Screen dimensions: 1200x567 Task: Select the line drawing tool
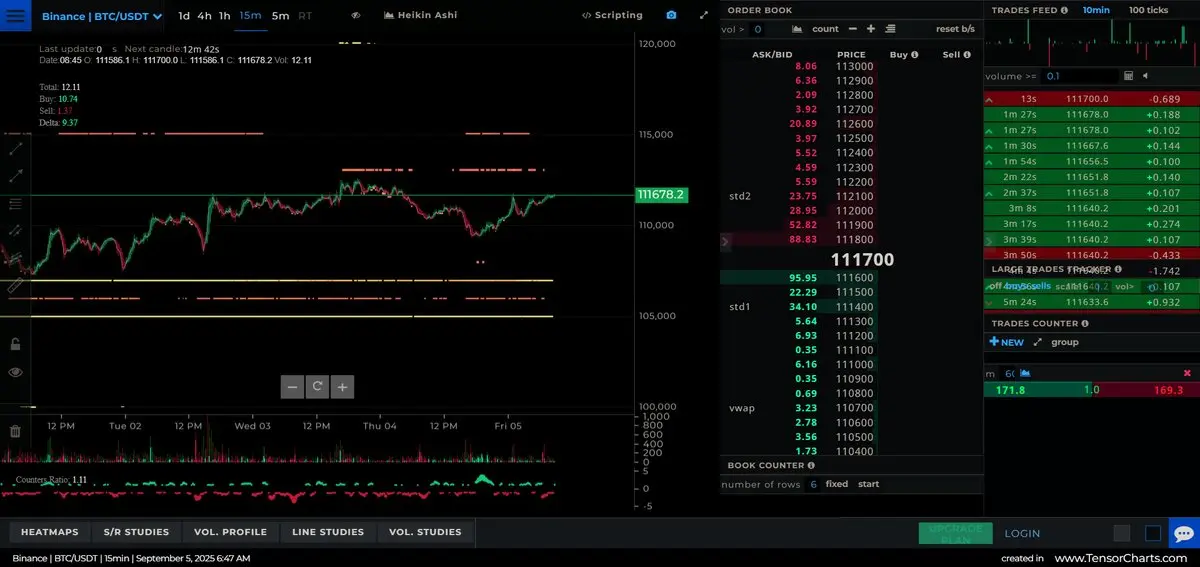15,148
